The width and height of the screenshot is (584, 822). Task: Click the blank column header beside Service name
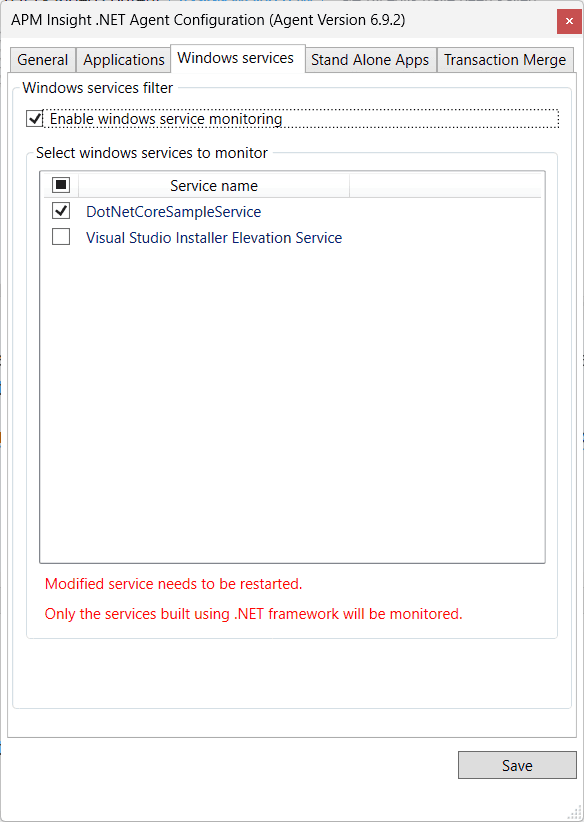click(x=445, y=186)
